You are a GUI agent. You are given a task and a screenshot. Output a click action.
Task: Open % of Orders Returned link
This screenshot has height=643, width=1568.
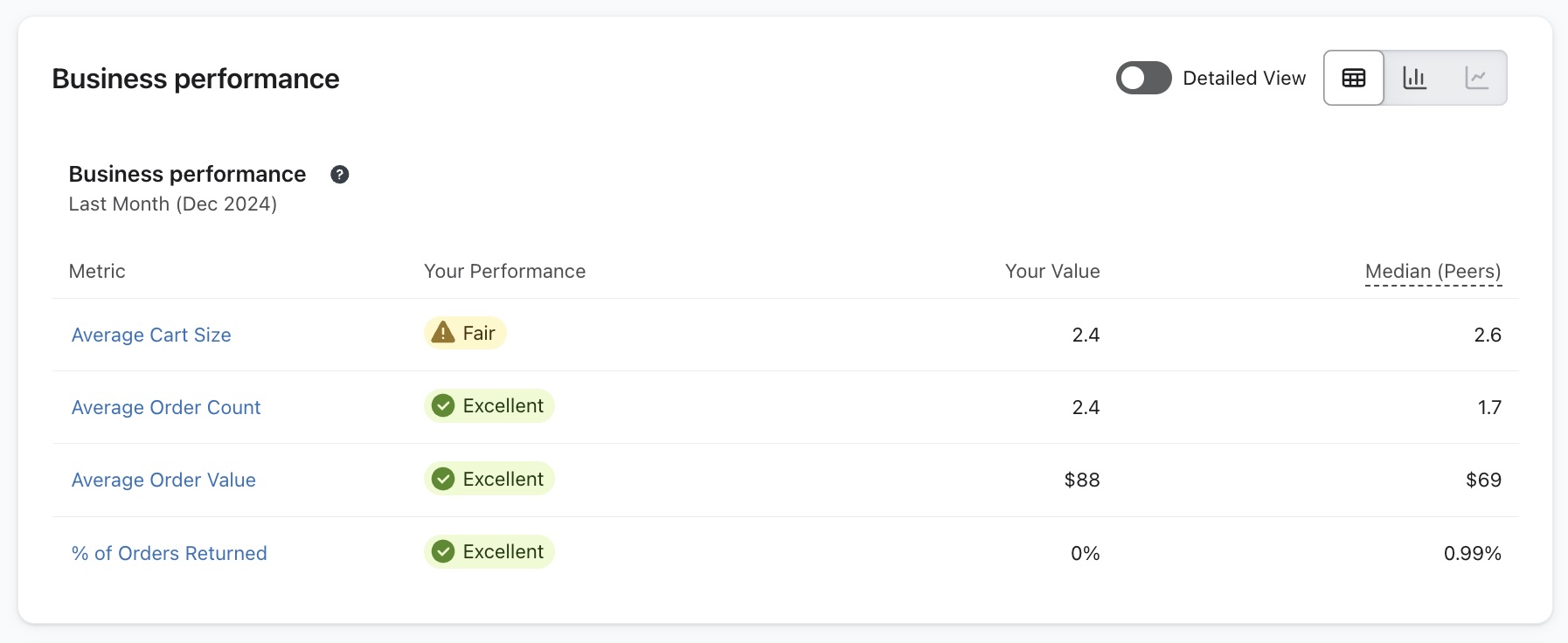[x=169, y=553]
